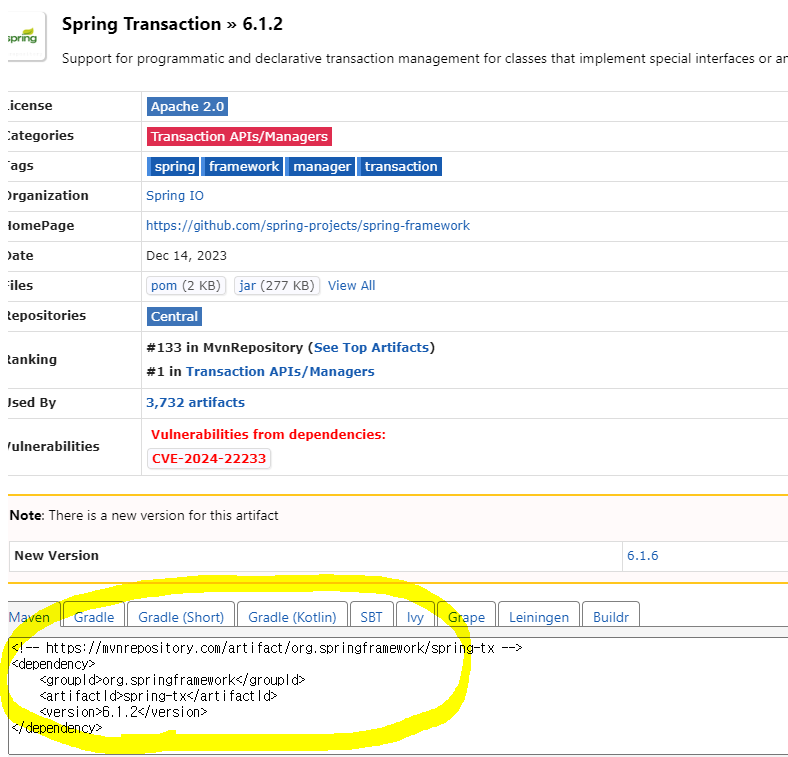This screenshot has width=788, height=757.
Task: Open the Apache 2.0 license badge
Action: click(x=187, y=107)
